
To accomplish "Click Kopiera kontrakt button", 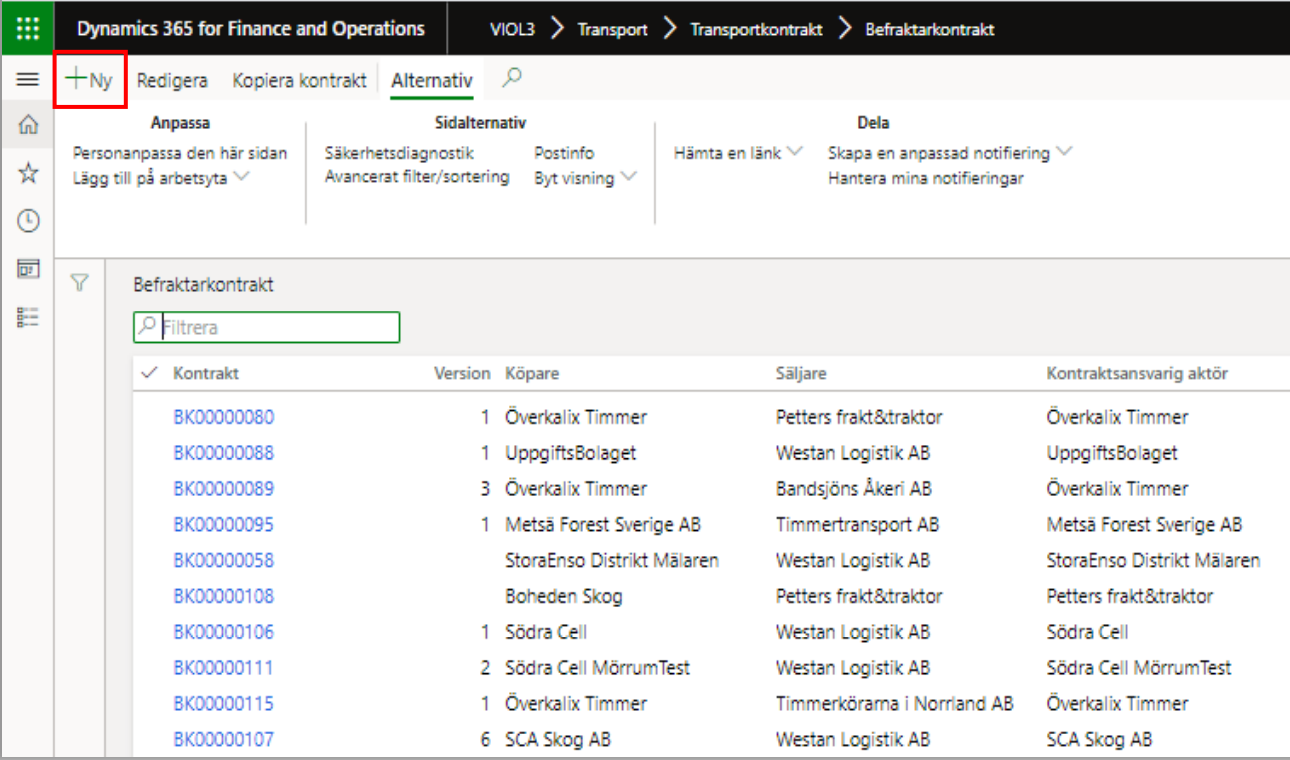I will tap(300, 80).
